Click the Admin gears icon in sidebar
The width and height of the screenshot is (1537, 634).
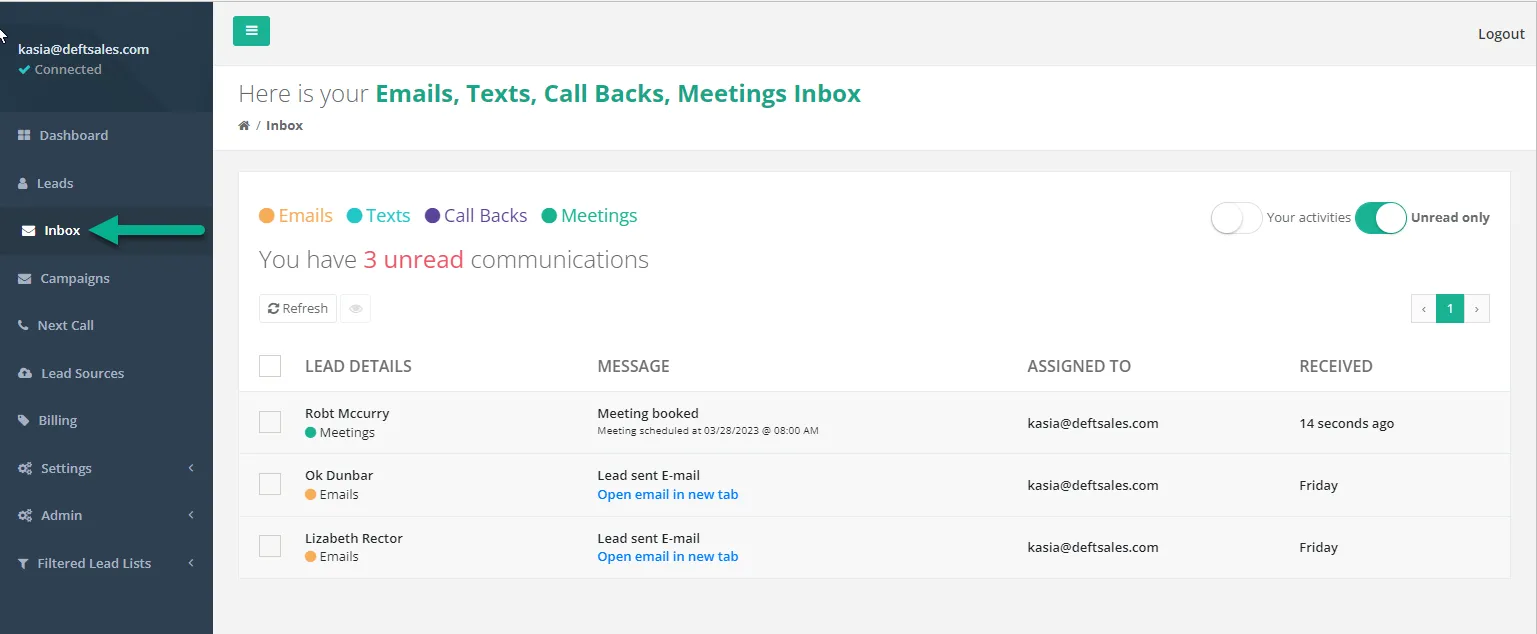(25, 516)
